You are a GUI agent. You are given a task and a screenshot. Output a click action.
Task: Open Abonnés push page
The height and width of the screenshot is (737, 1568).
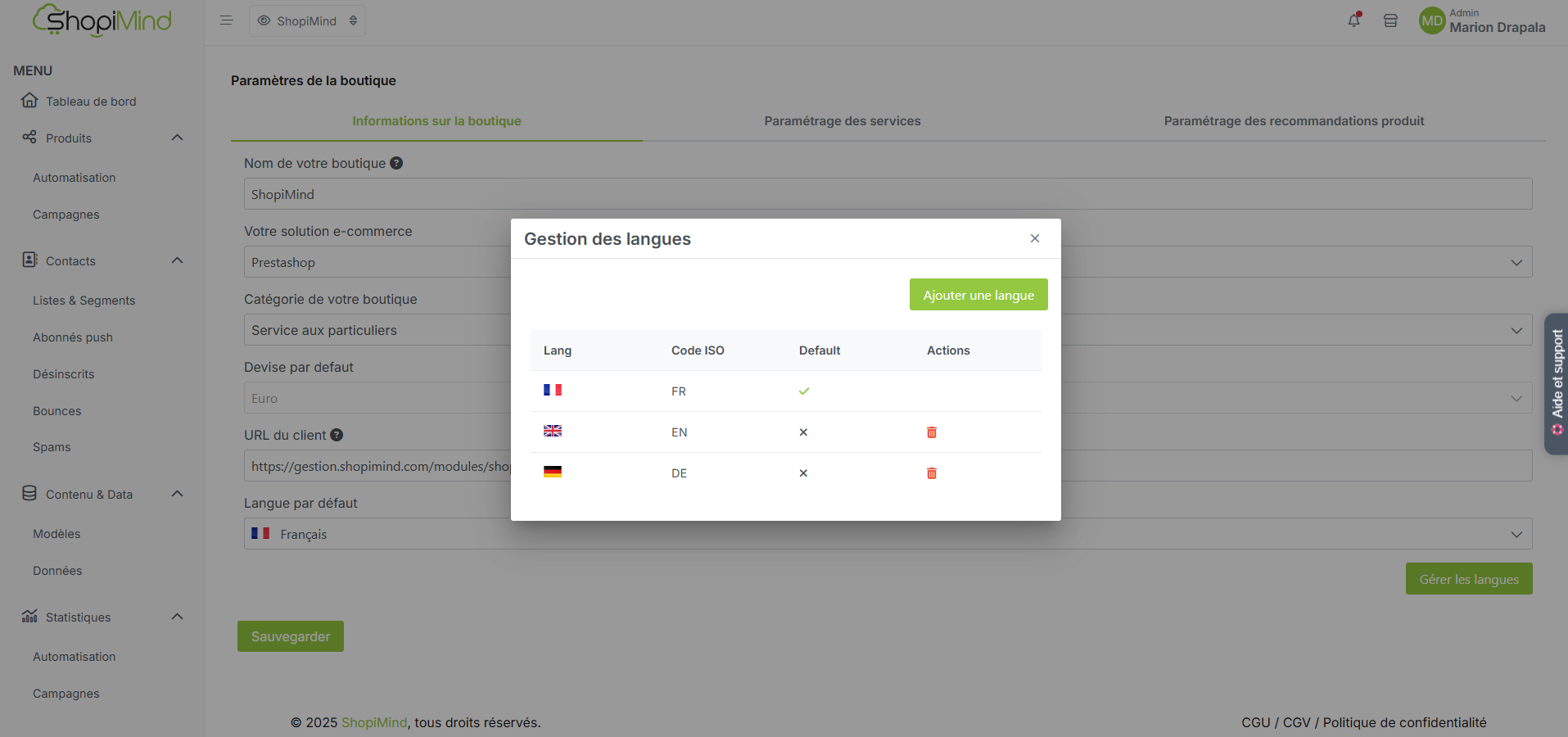pos(73,337)
